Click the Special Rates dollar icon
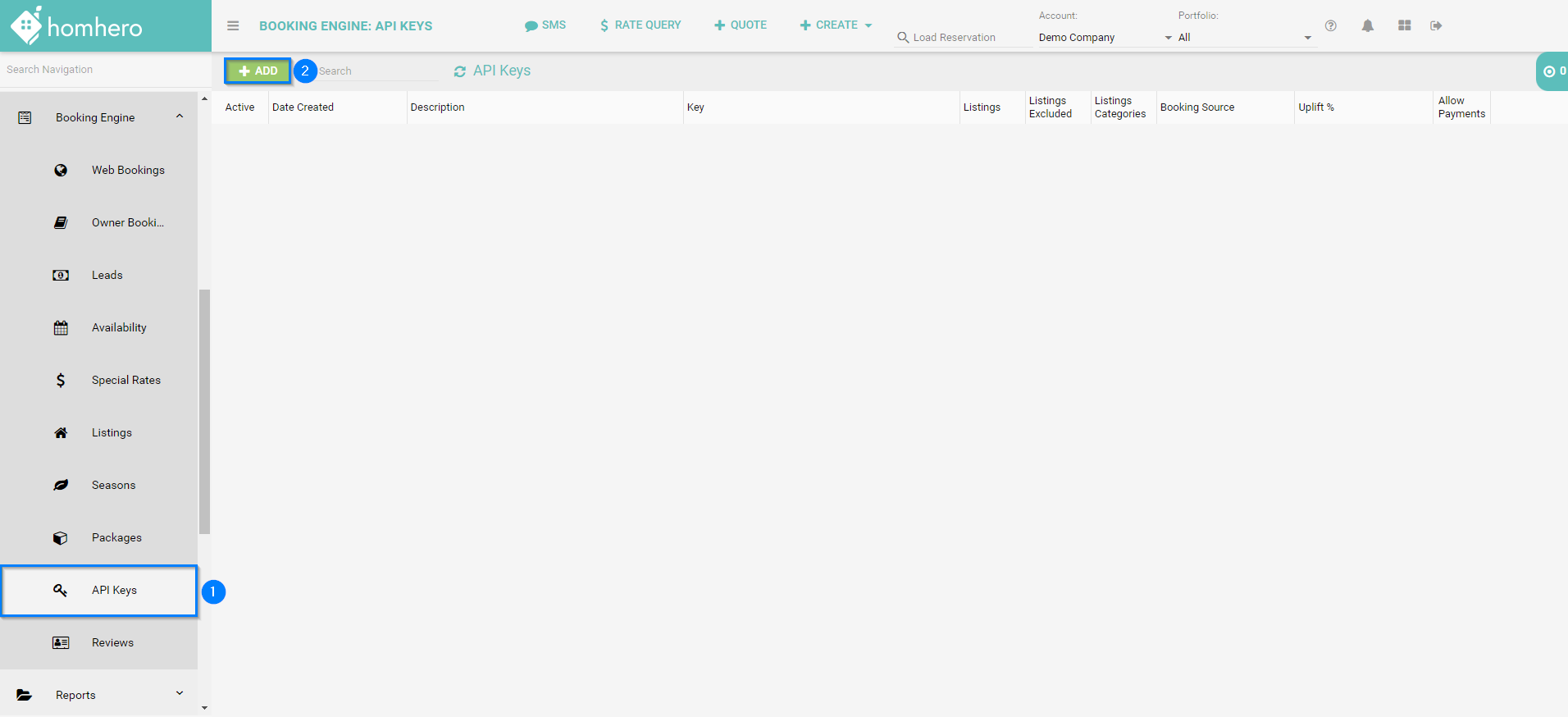 pos(61,381)
